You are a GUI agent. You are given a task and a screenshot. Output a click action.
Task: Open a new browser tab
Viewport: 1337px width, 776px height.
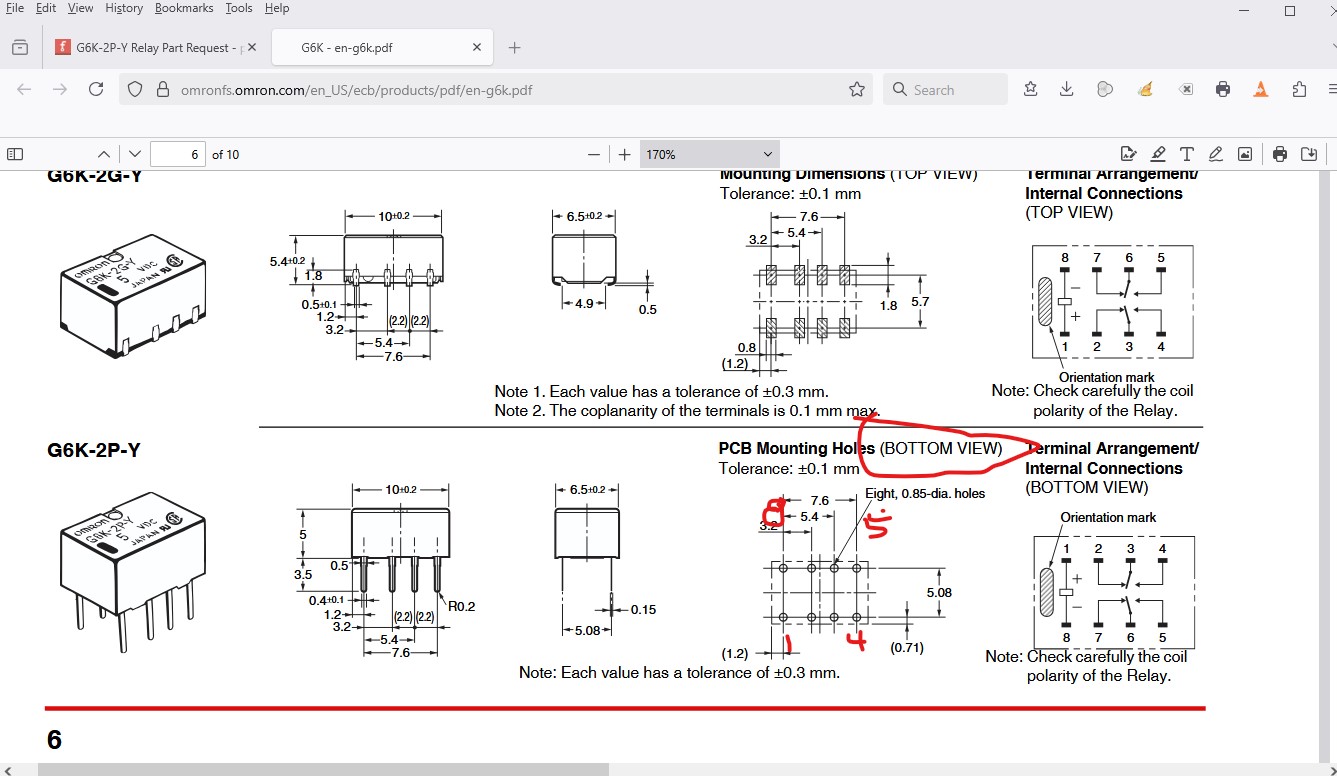point(514,47)
